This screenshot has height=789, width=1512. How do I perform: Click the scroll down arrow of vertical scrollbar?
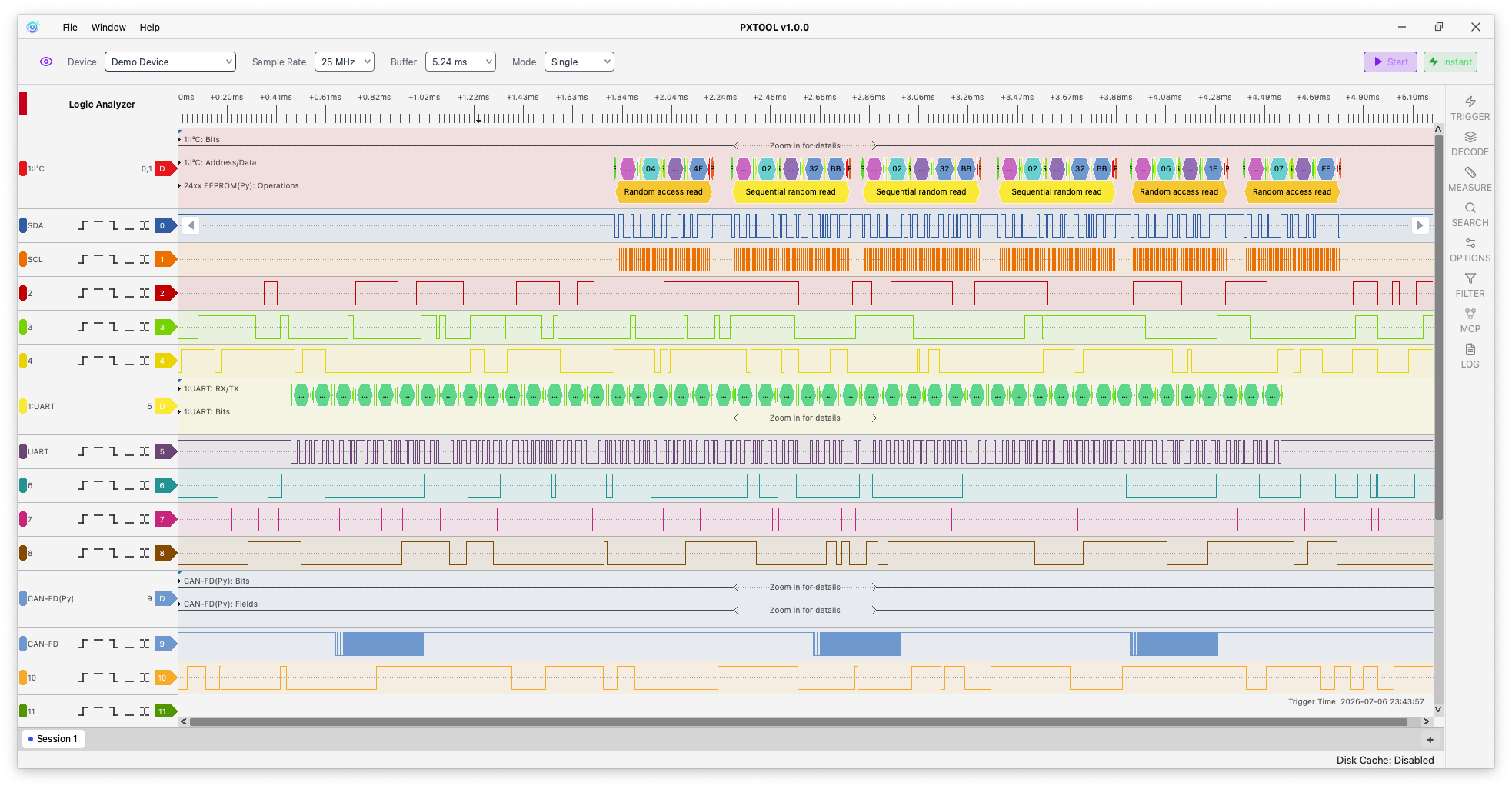1438,709
